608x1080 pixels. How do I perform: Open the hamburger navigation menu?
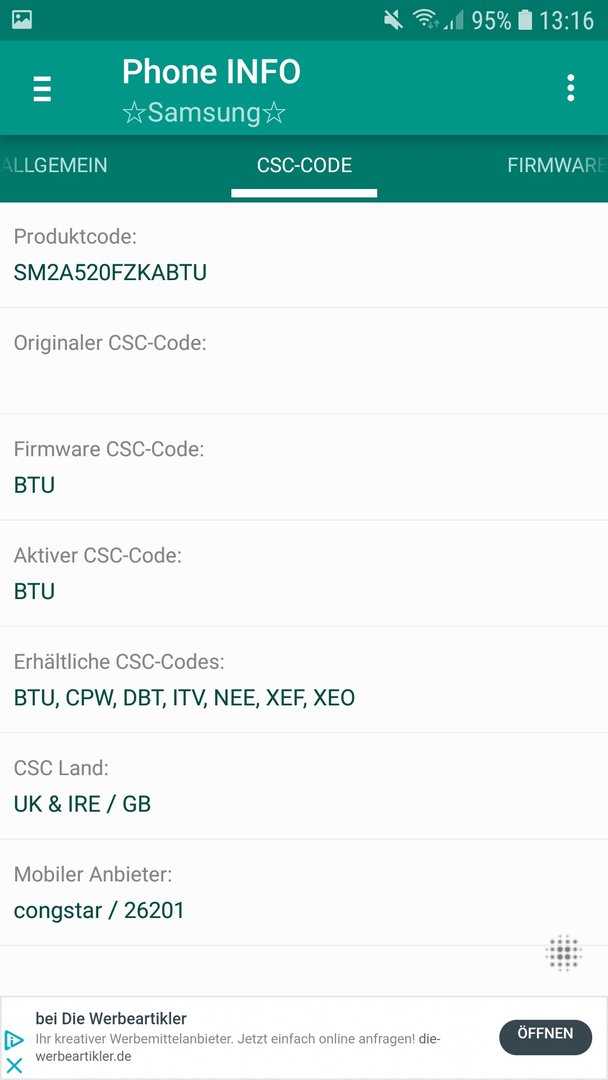pos(42,89)
